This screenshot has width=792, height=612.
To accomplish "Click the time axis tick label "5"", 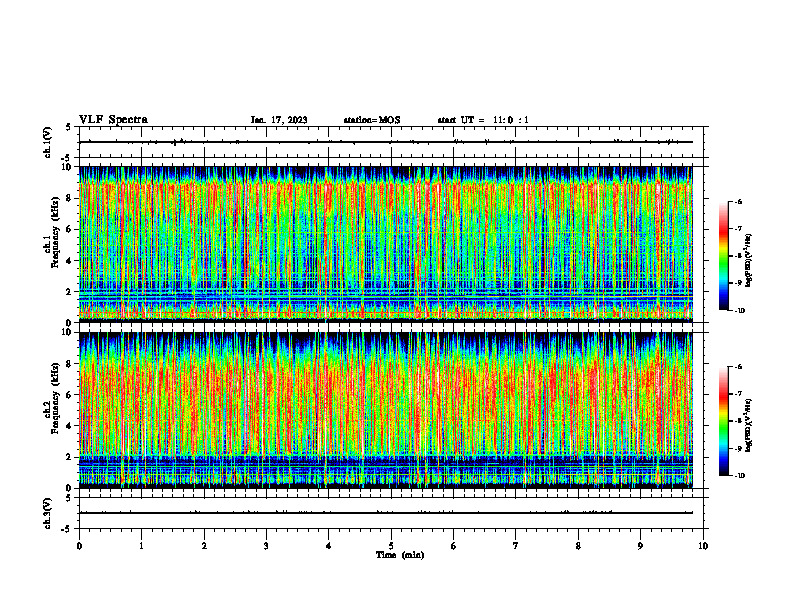I will 391,546.
